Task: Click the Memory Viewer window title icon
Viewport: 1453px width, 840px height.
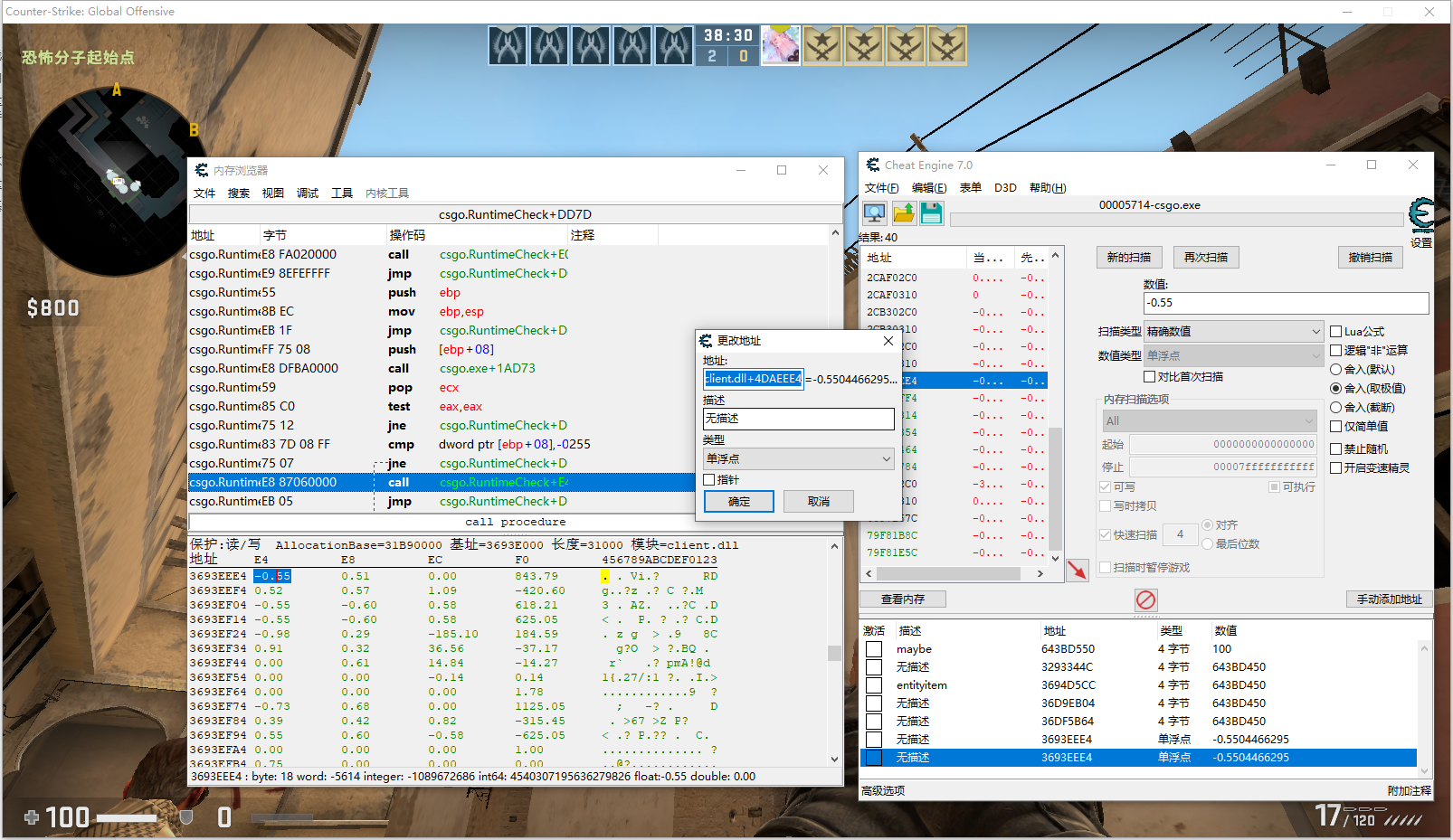Action: click(201, 170)
